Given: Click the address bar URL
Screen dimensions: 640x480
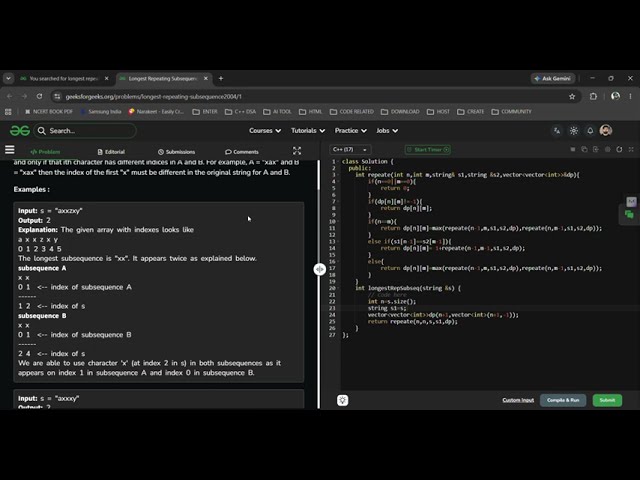Looking at the screenshot, I should point(153,97).
